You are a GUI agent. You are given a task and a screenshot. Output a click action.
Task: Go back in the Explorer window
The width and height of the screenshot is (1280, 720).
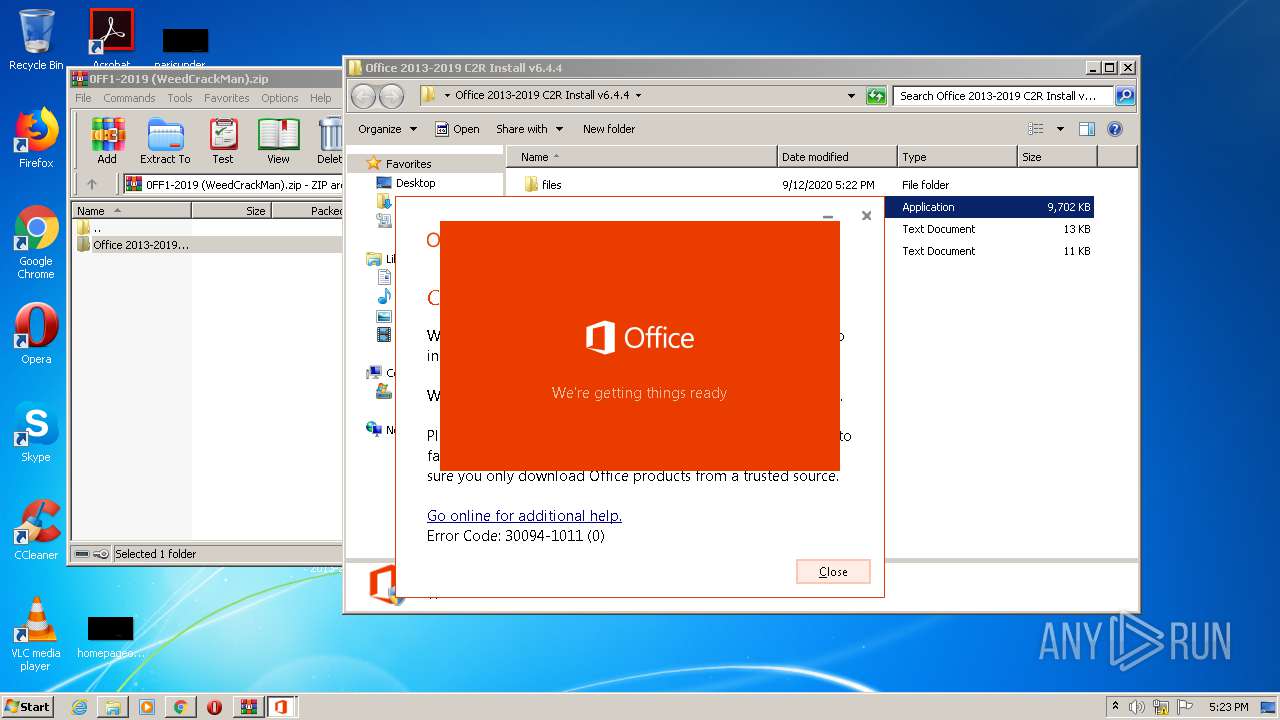point(364,96)
